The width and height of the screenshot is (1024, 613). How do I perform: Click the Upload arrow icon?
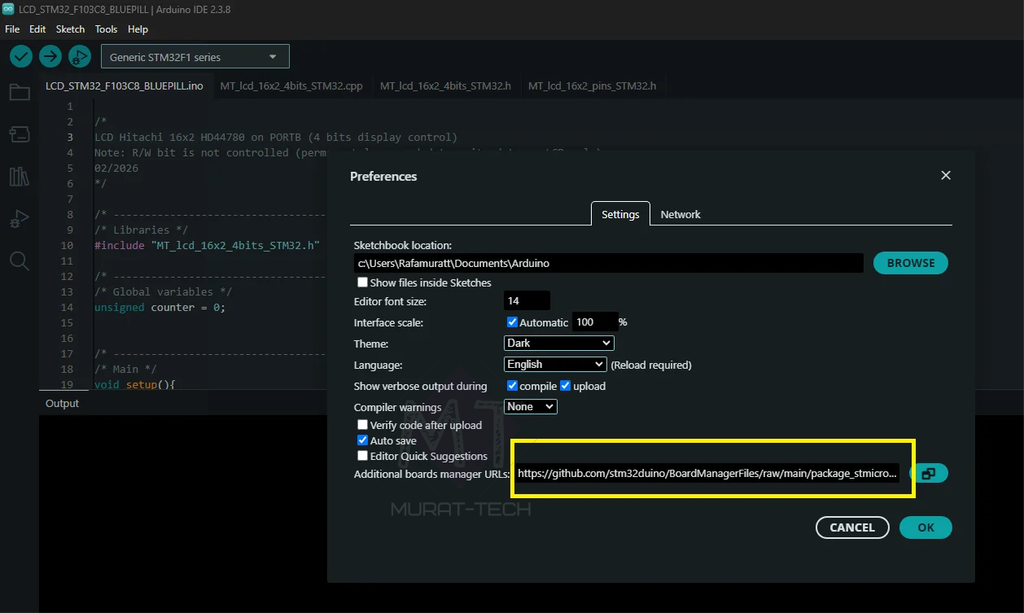50,57
